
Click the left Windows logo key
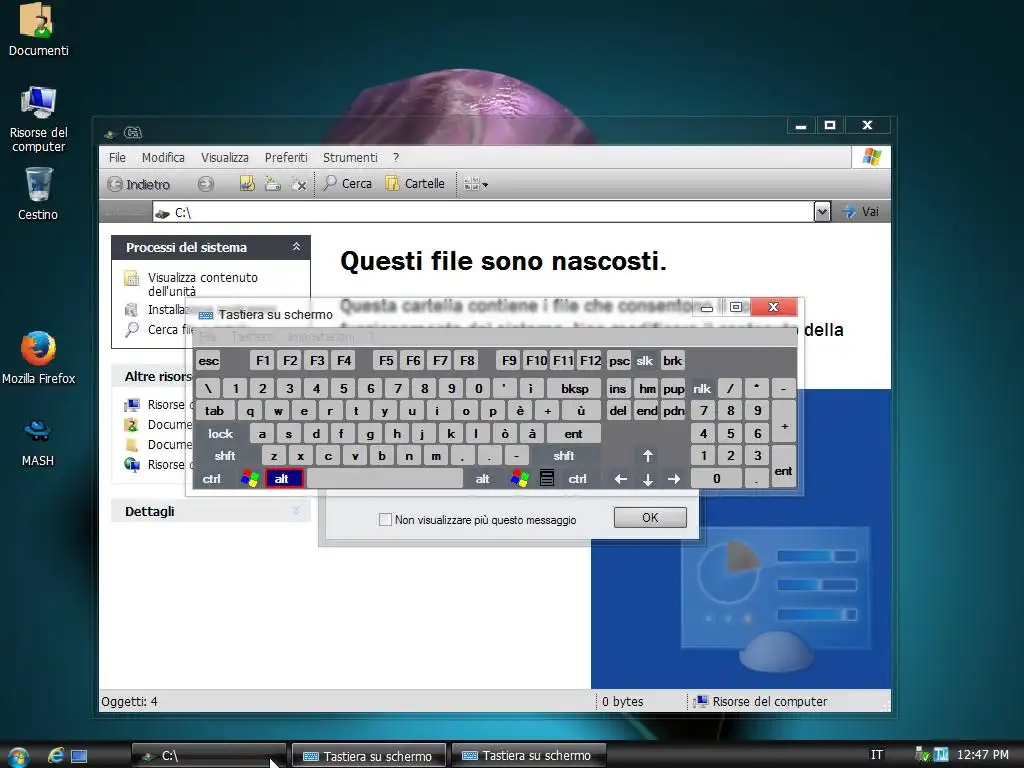[249, 479]
